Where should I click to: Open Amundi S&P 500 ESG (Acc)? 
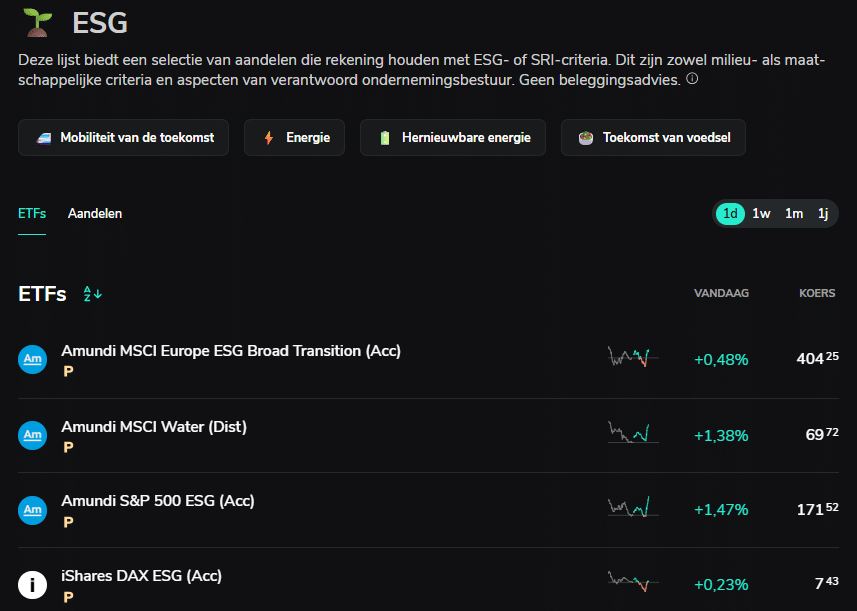[x=428, y=510]
